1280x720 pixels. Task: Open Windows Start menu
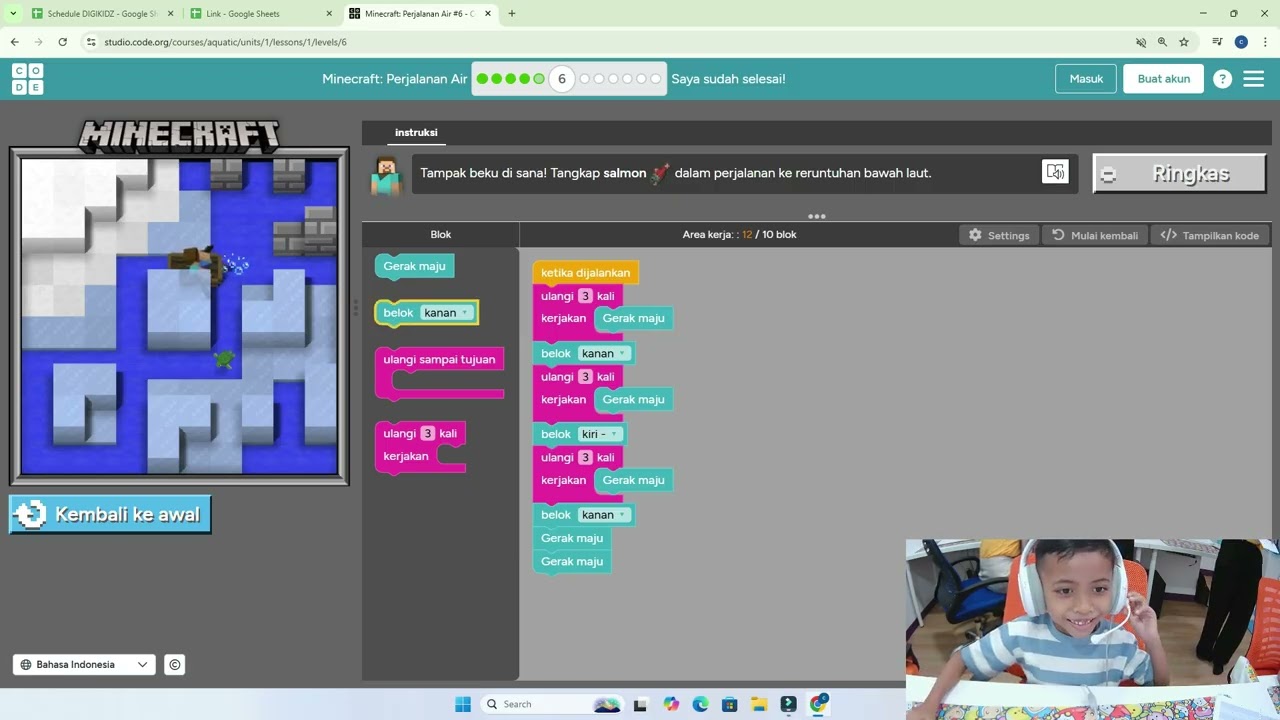point(463,704)
